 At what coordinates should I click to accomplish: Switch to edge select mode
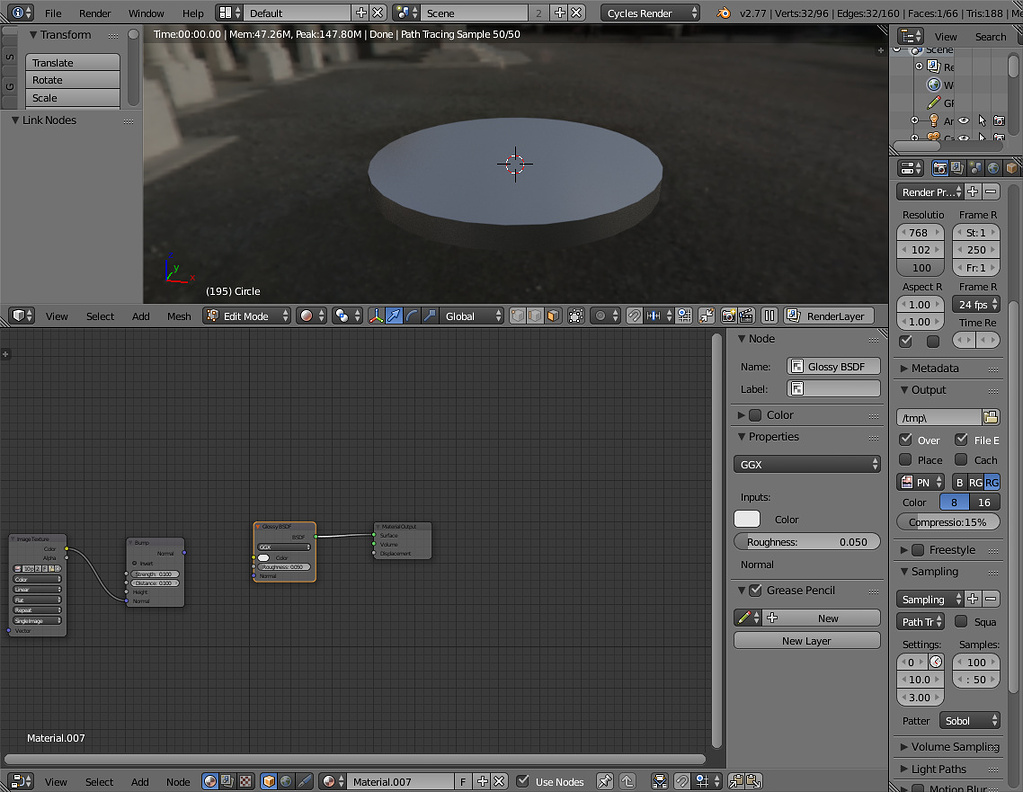536,316
